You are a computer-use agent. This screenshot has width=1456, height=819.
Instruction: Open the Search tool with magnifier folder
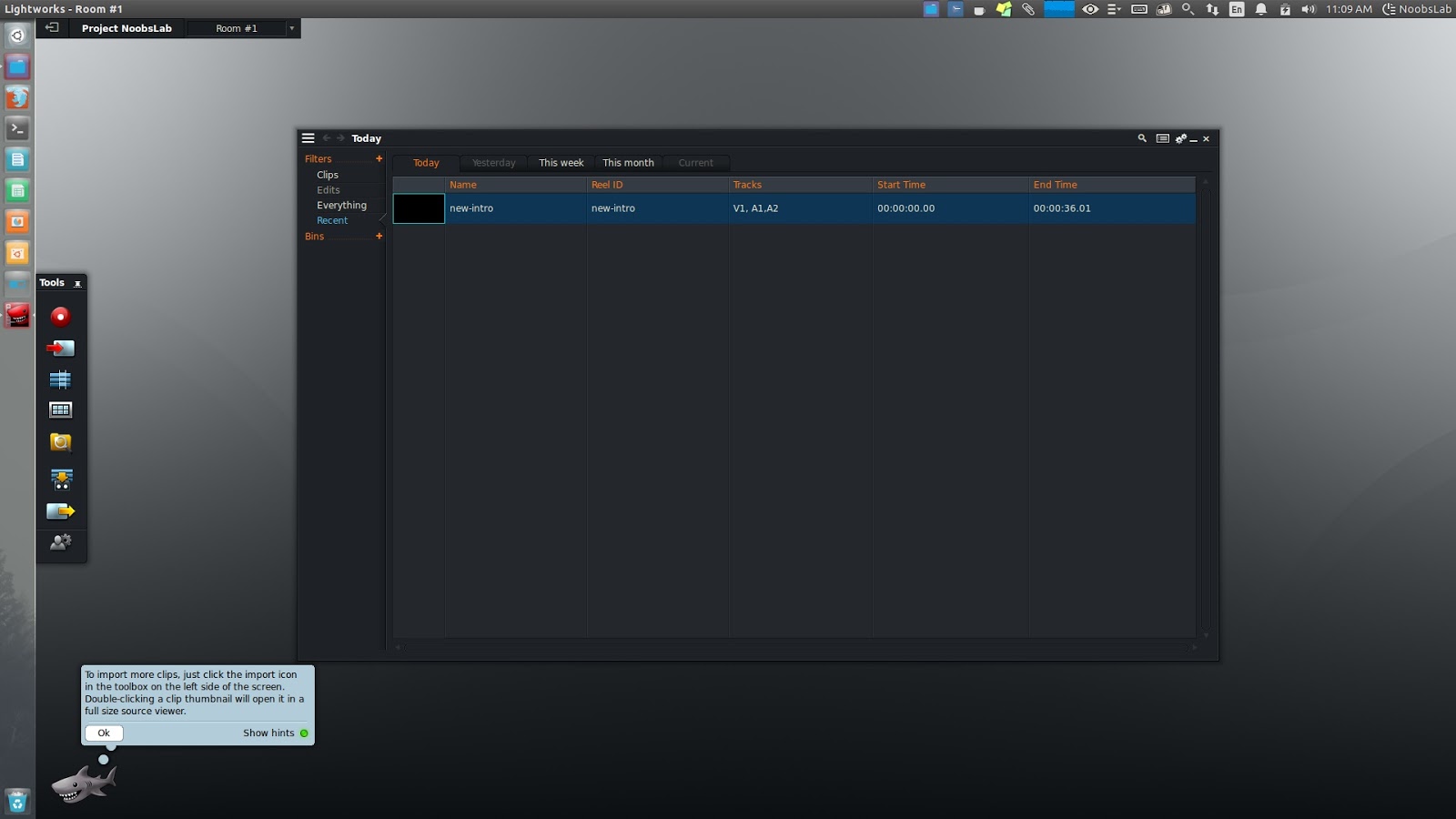[60, 442]
